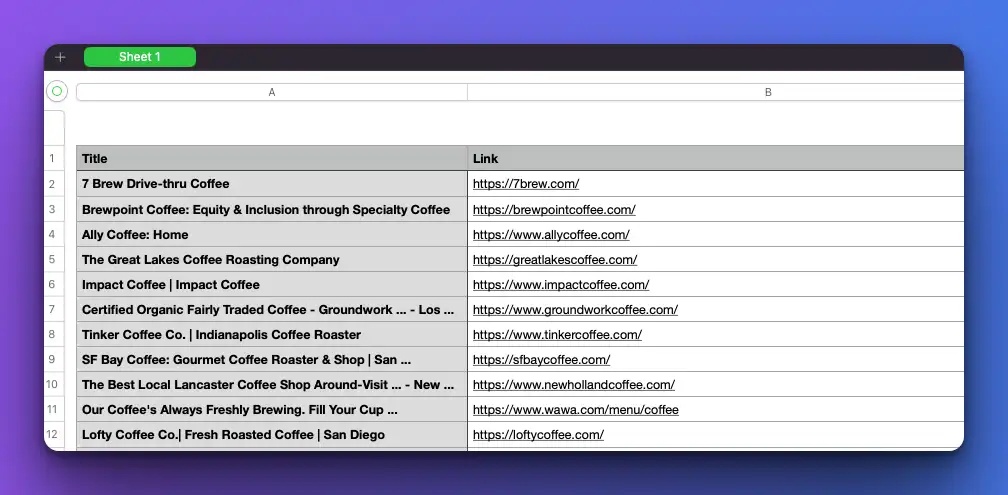1008x495 pixels.
Task: Select the Tinker Coffee Co. title cell
Action: (x=272, y=334)
